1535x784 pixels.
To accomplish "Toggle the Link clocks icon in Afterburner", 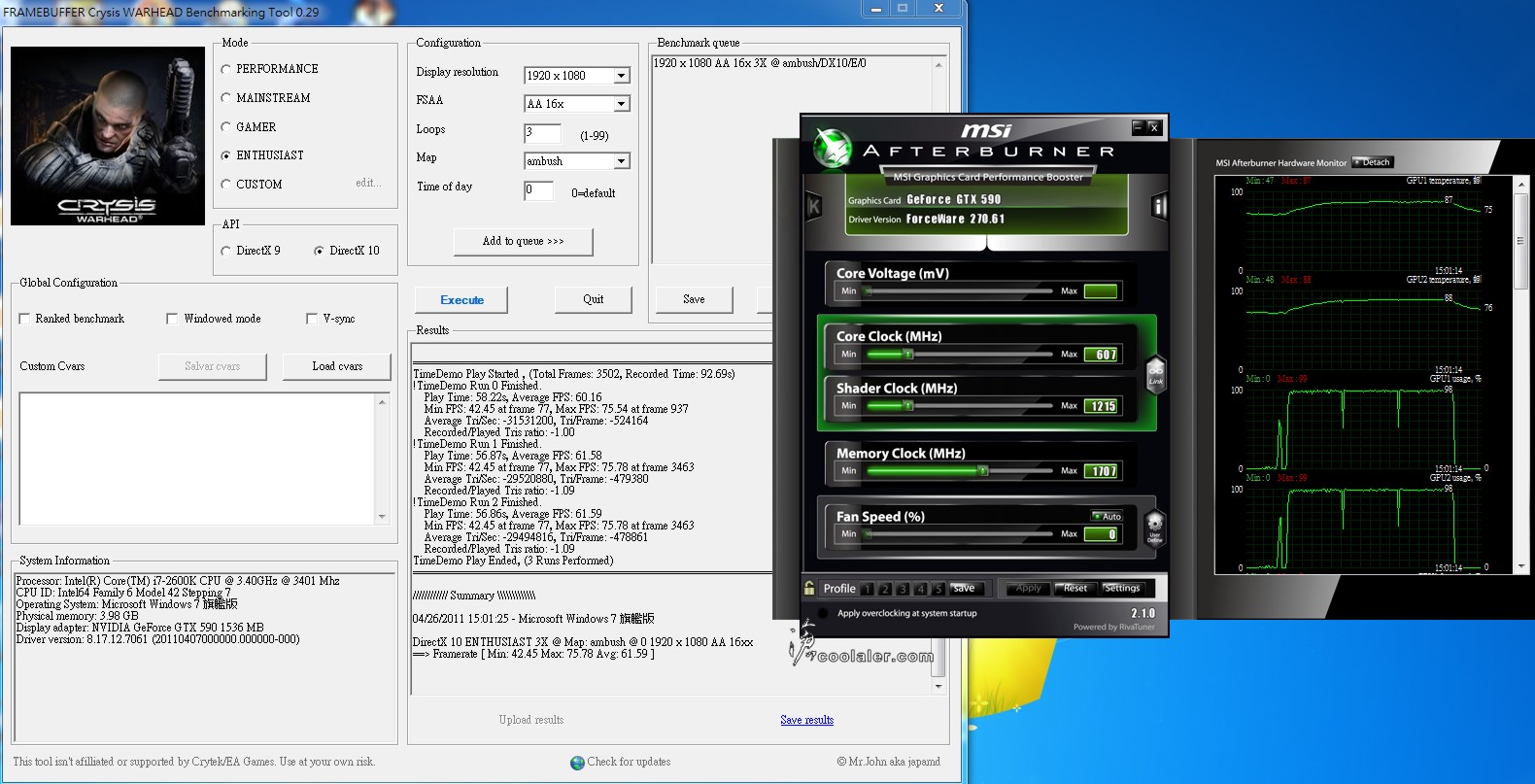I will 1156,374.
